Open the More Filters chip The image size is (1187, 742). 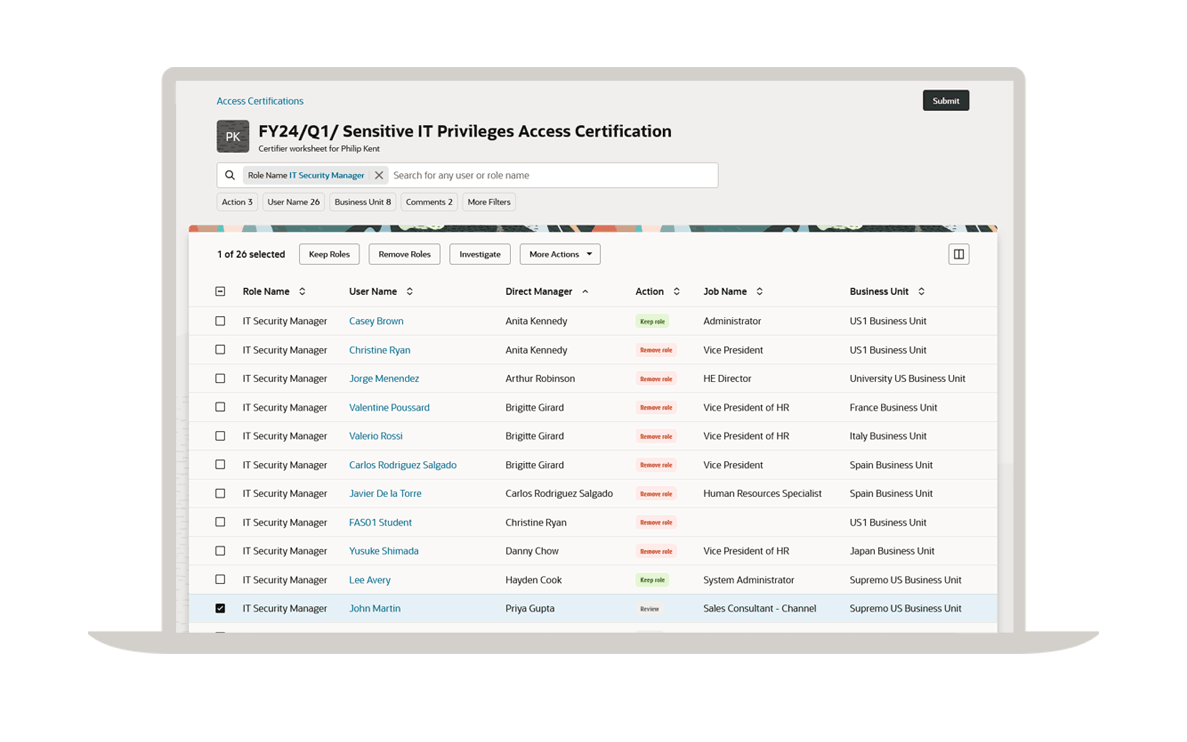(489, 202)
